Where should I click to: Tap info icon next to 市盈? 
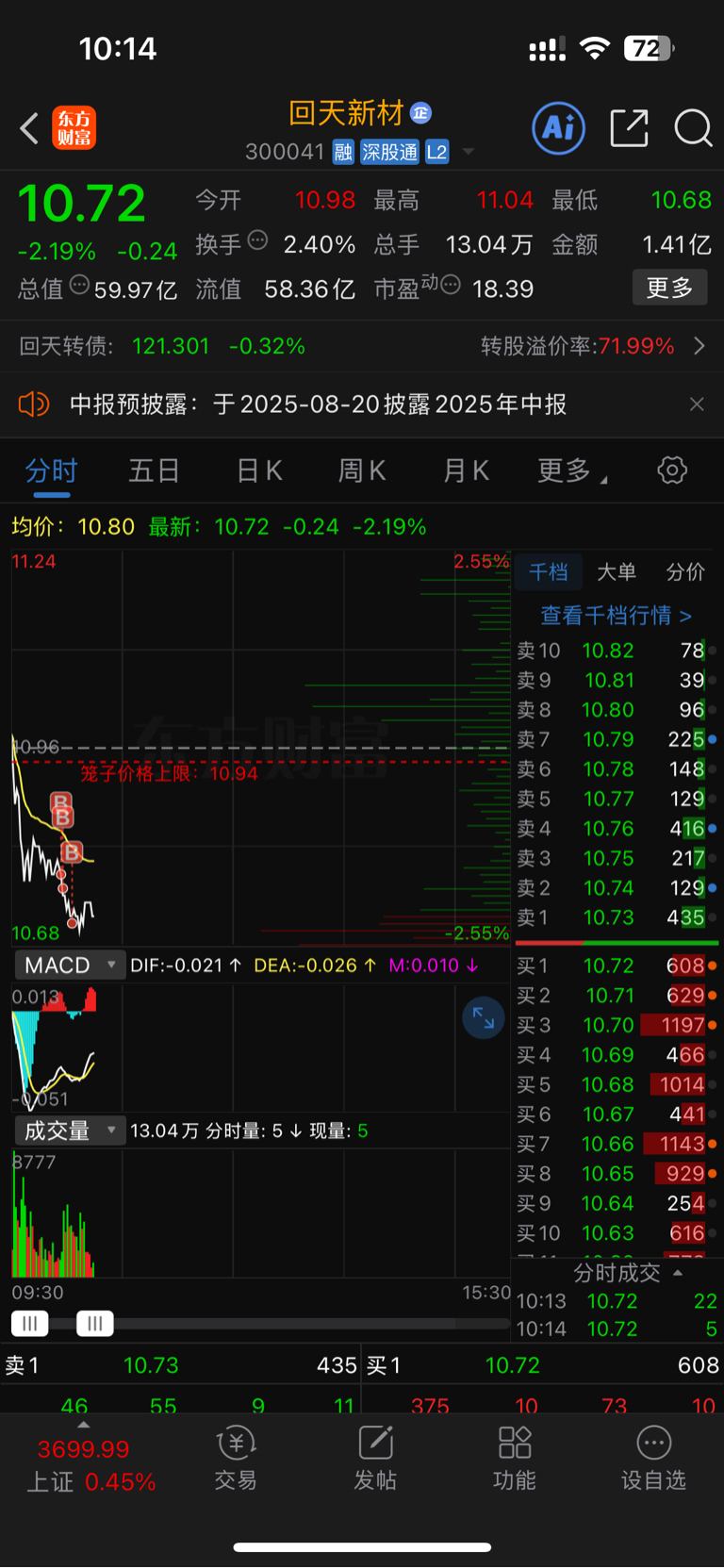click(451, 285)
